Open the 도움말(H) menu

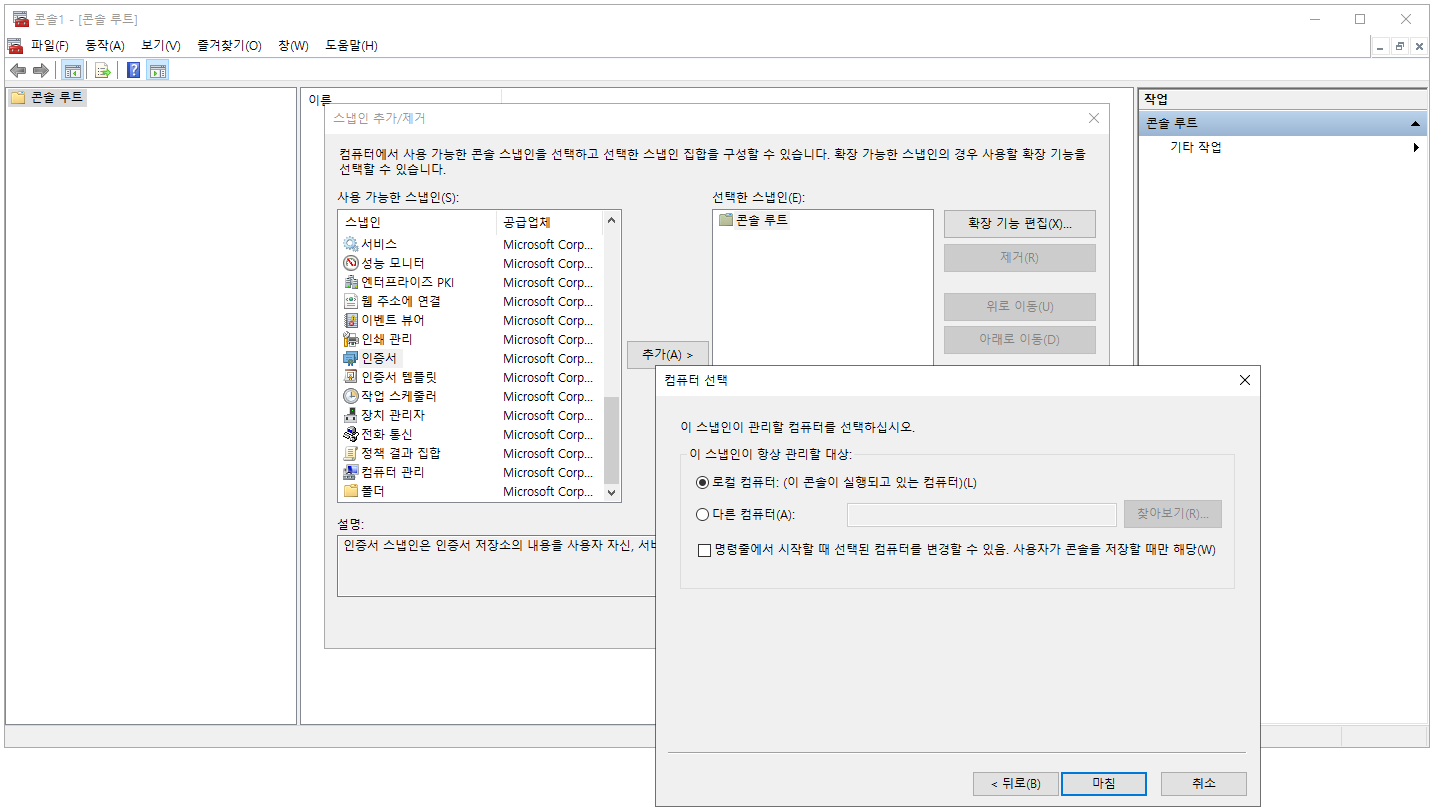351,46
